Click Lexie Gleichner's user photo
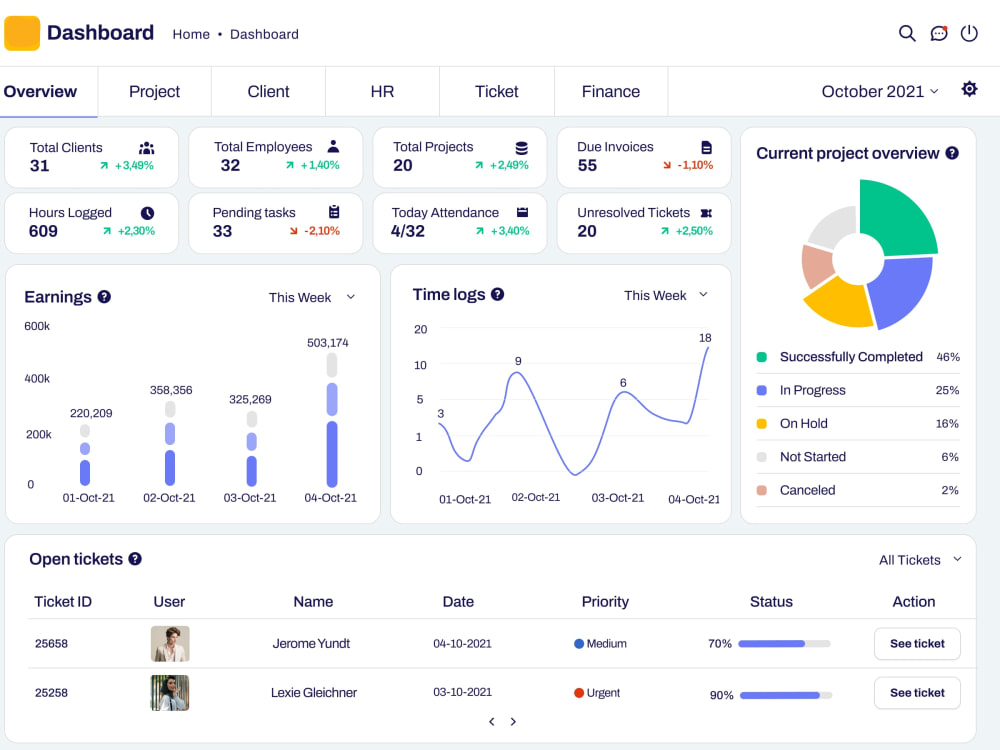The height and width of the screenshot is (750, 1000). 170,693
